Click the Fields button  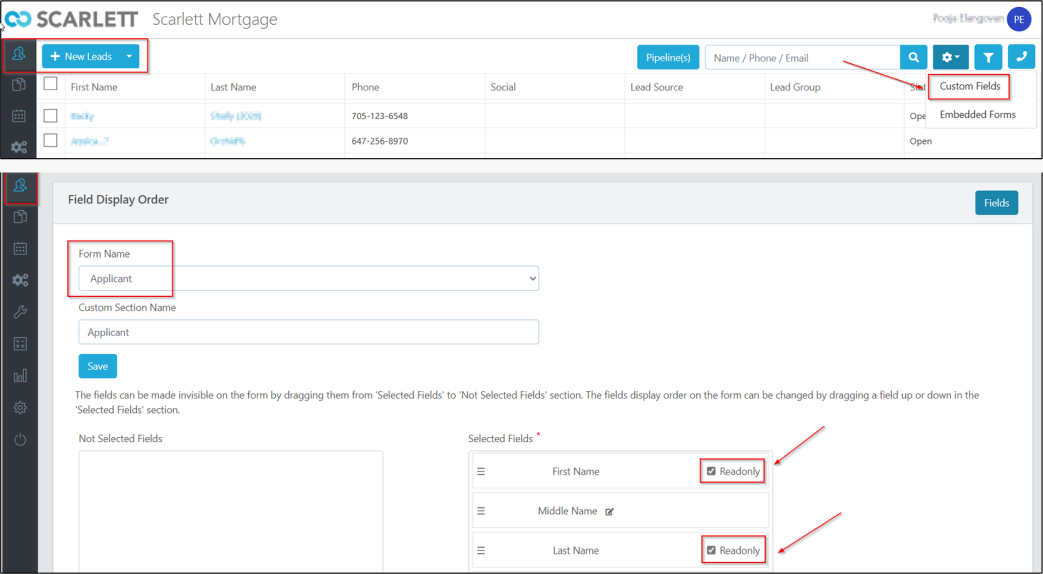click(x=996, y=203)
